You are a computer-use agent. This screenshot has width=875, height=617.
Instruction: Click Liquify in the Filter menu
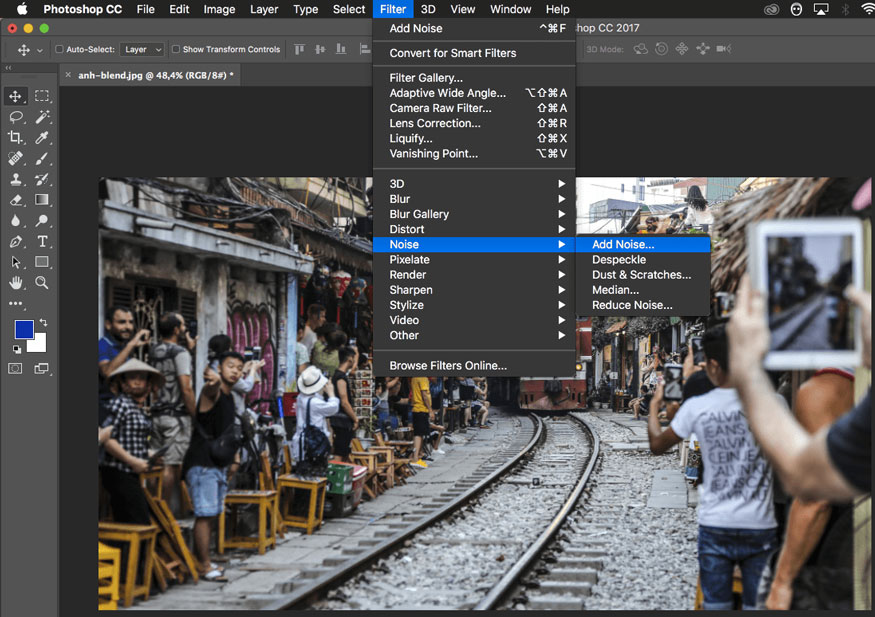pyautogui.click(x=411, y=138)
